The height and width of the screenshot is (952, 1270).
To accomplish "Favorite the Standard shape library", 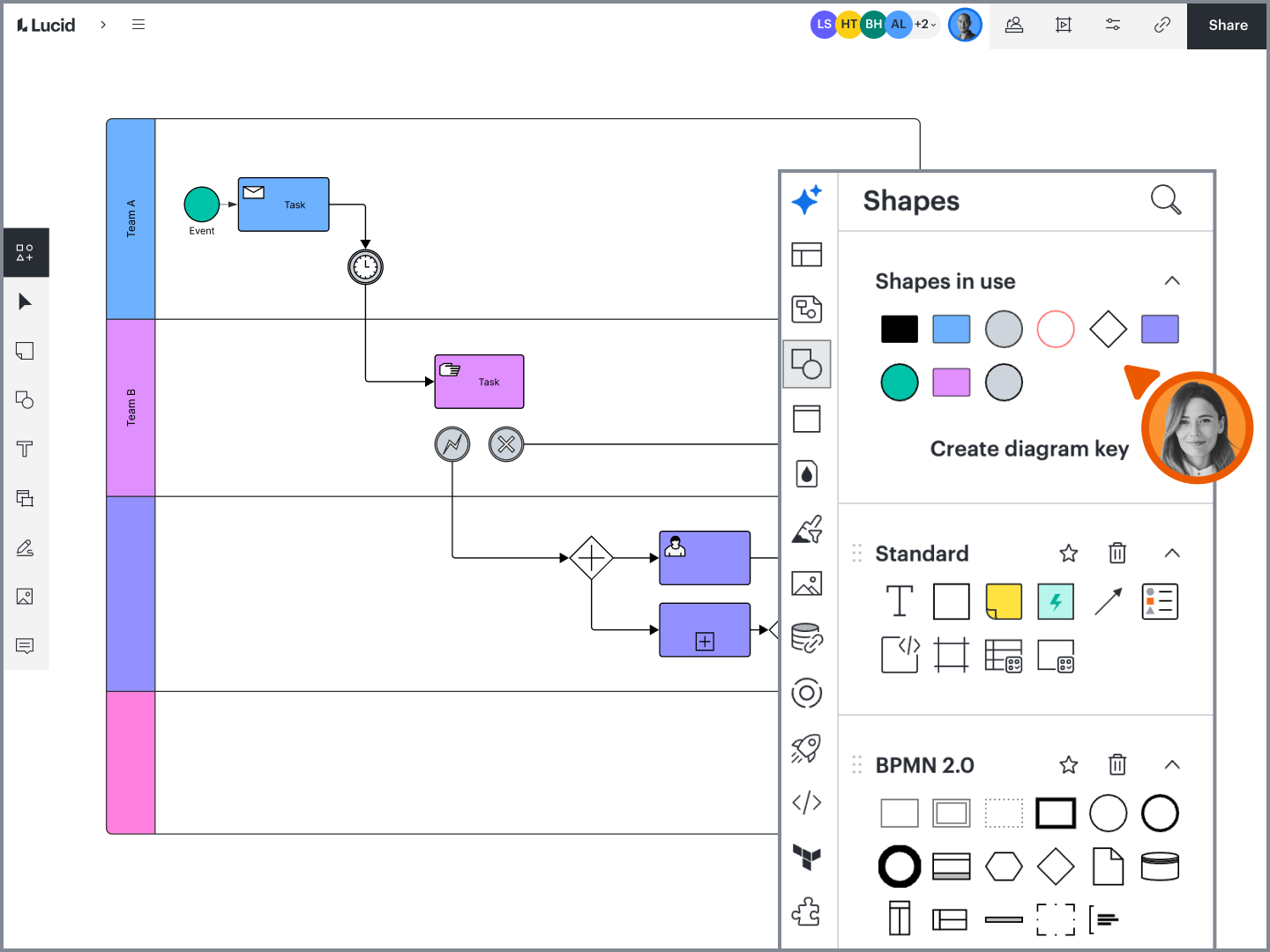I will pyautogui.click(x=1069, y=553).
